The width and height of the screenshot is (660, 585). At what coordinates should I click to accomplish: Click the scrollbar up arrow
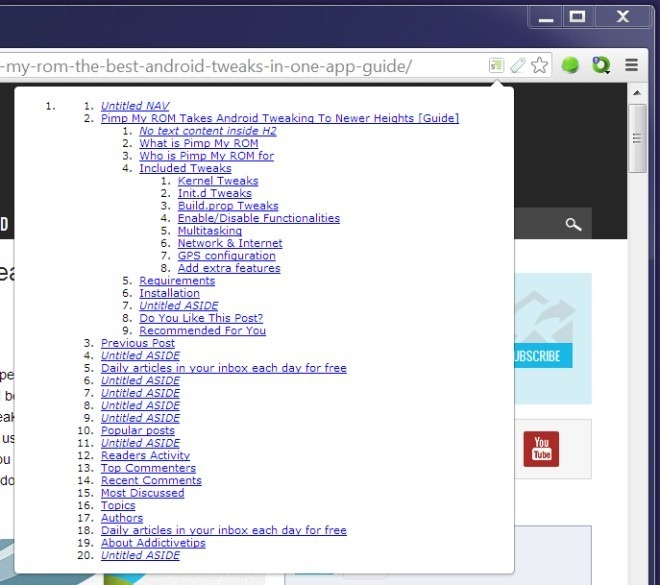pos(637,93)
